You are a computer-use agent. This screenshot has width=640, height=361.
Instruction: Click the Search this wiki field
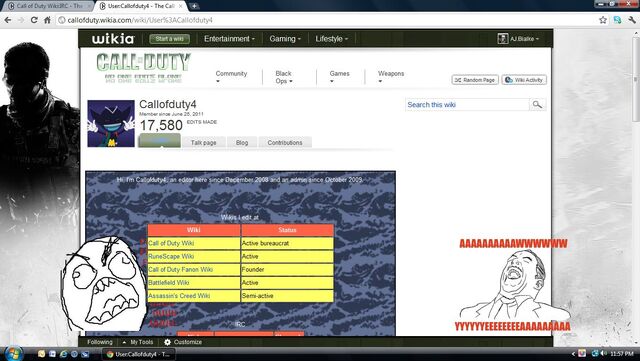[467, 105]
